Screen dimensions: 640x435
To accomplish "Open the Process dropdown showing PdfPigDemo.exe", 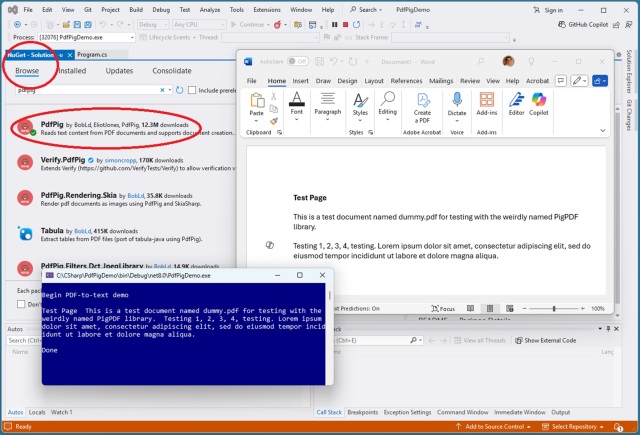I will click(x=86, y=38).
